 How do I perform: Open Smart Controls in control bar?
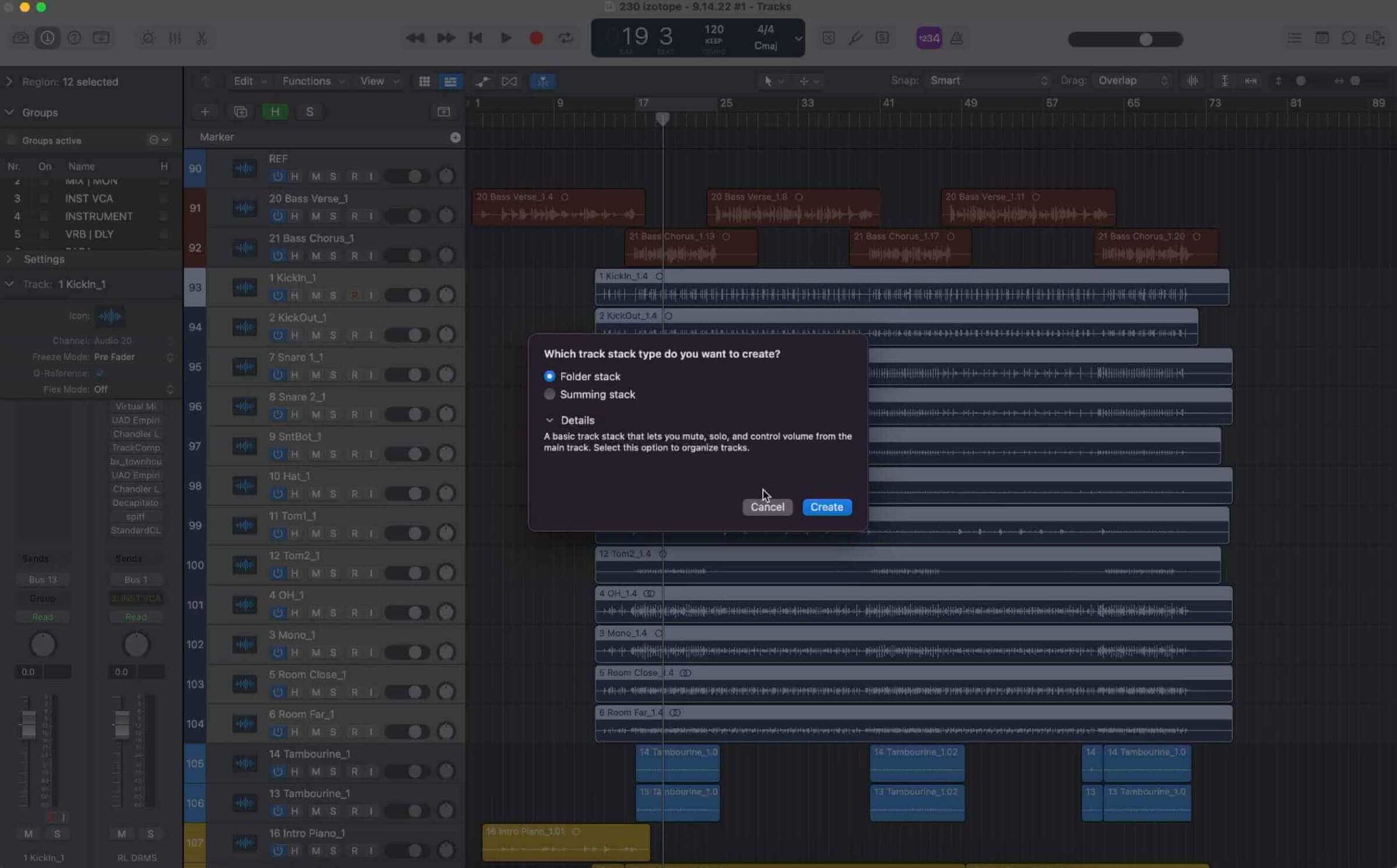(x=148, y=38)
